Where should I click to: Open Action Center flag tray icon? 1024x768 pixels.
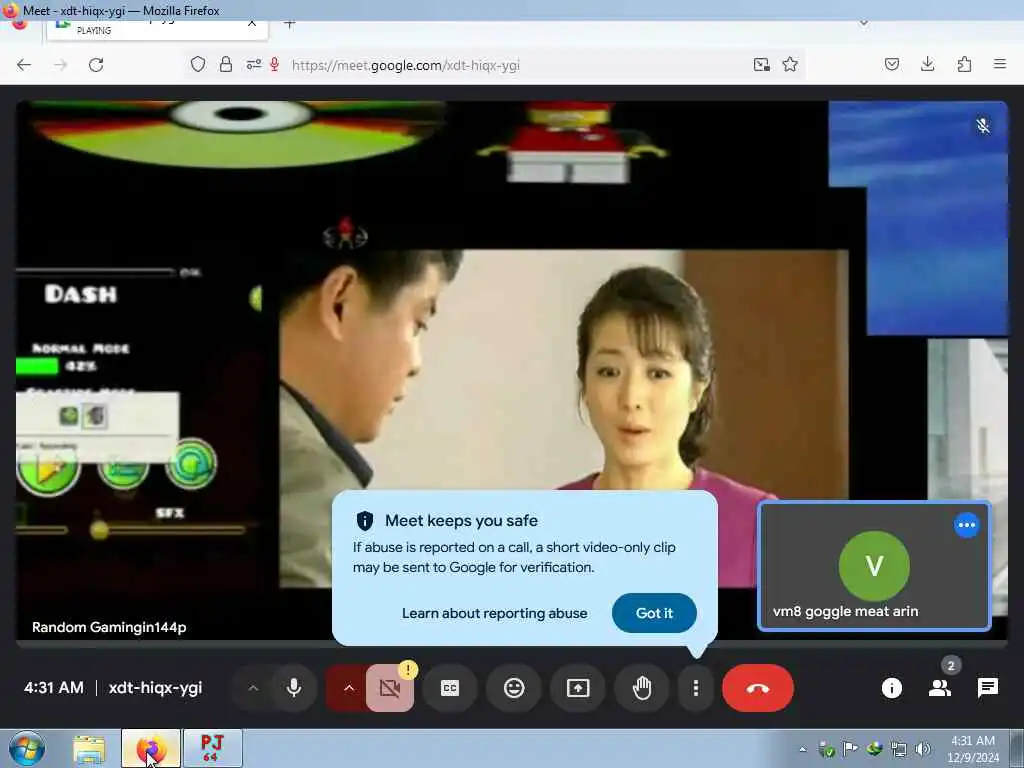(850, 749)
